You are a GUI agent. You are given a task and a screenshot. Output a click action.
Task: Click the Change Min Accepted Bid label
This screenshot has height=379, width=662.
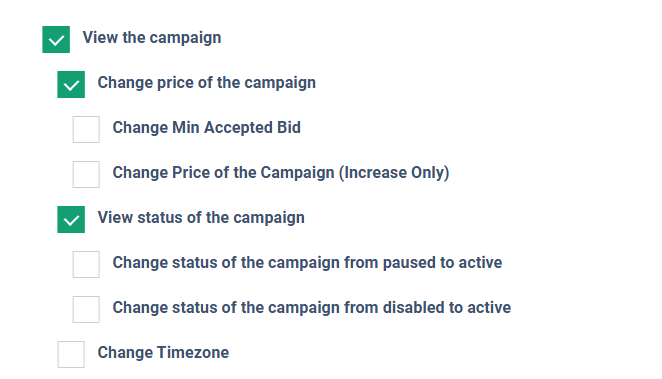207,127
